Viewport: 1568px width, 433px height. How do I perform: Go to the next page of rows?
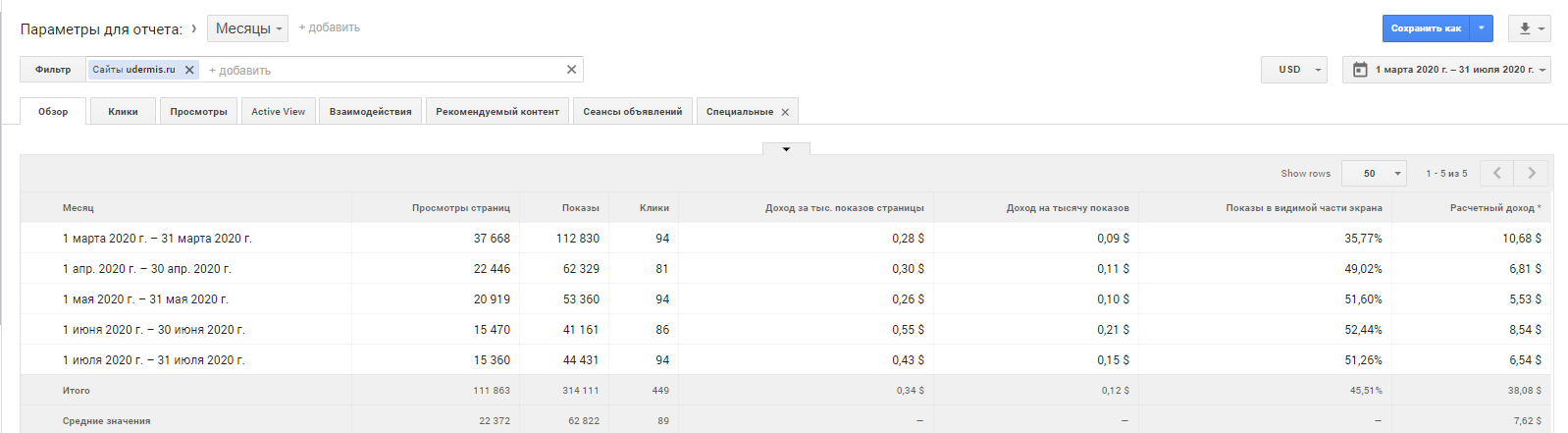pyautogui.click(x=1531, y=173)
